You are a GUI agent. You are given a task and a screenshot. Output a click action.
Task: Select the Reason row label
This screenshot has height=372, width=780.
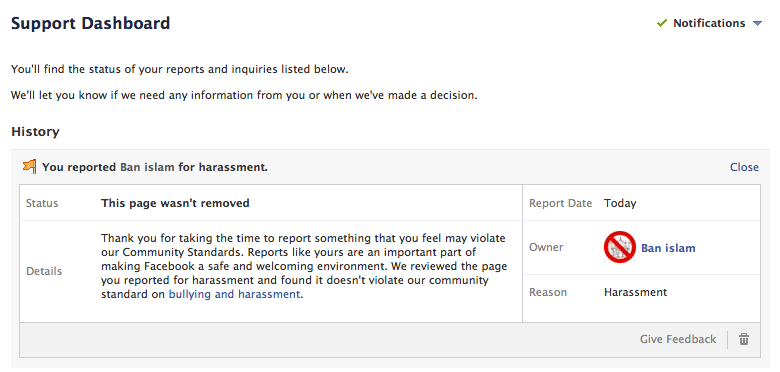(548, 292)
